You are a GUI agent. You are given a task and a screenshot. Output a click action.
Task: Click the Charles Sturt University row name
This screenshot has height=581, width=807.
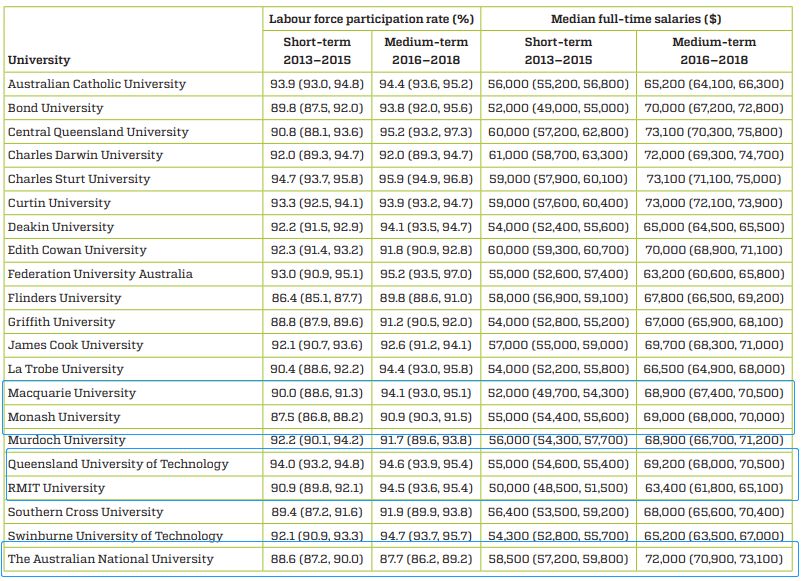(79, 179)
